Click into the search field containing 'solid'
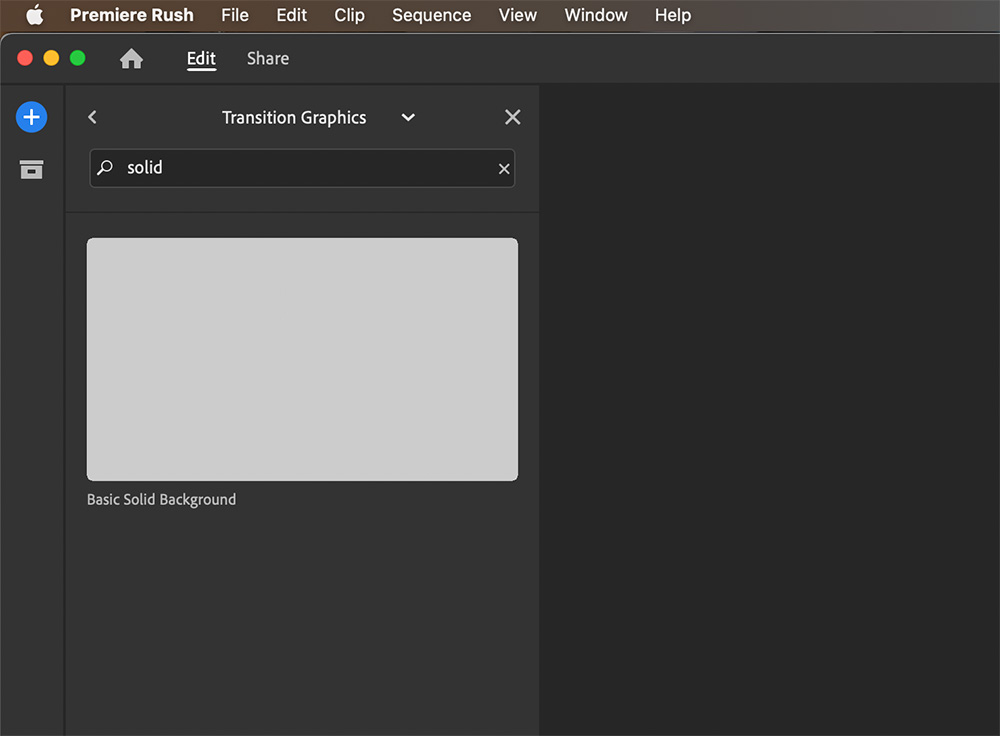This screenshot has height=736, width=1000. 302,168
